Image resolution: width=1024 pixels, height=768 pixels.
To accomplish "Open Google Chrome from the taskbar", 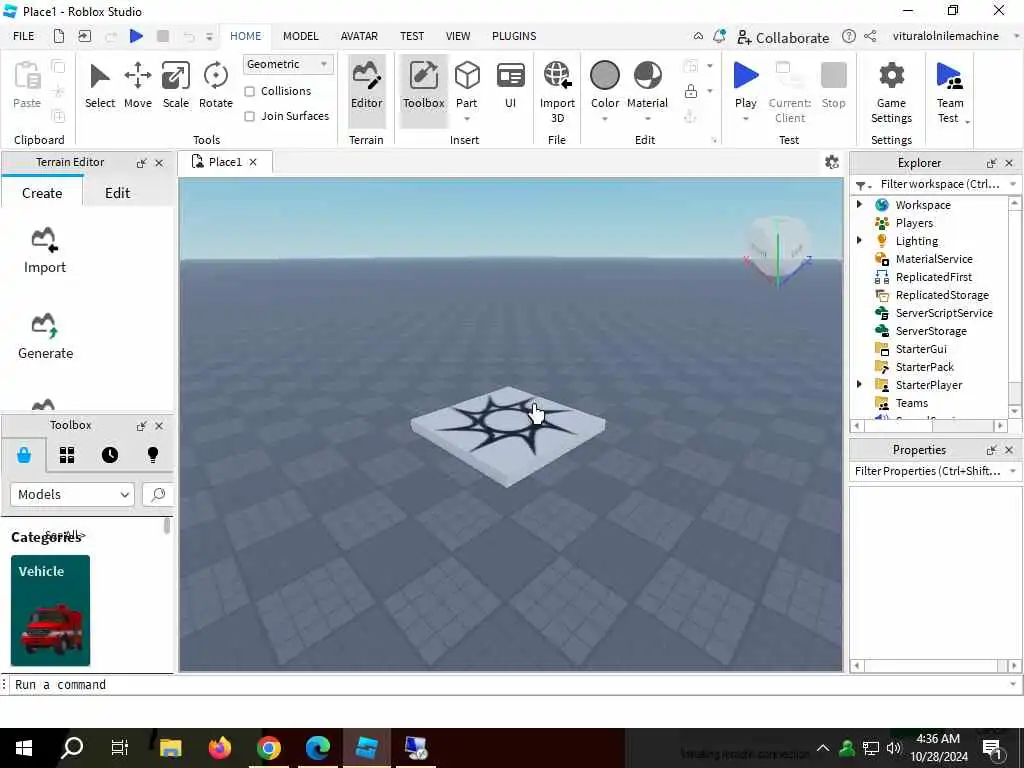I will (x=268, y=747).
